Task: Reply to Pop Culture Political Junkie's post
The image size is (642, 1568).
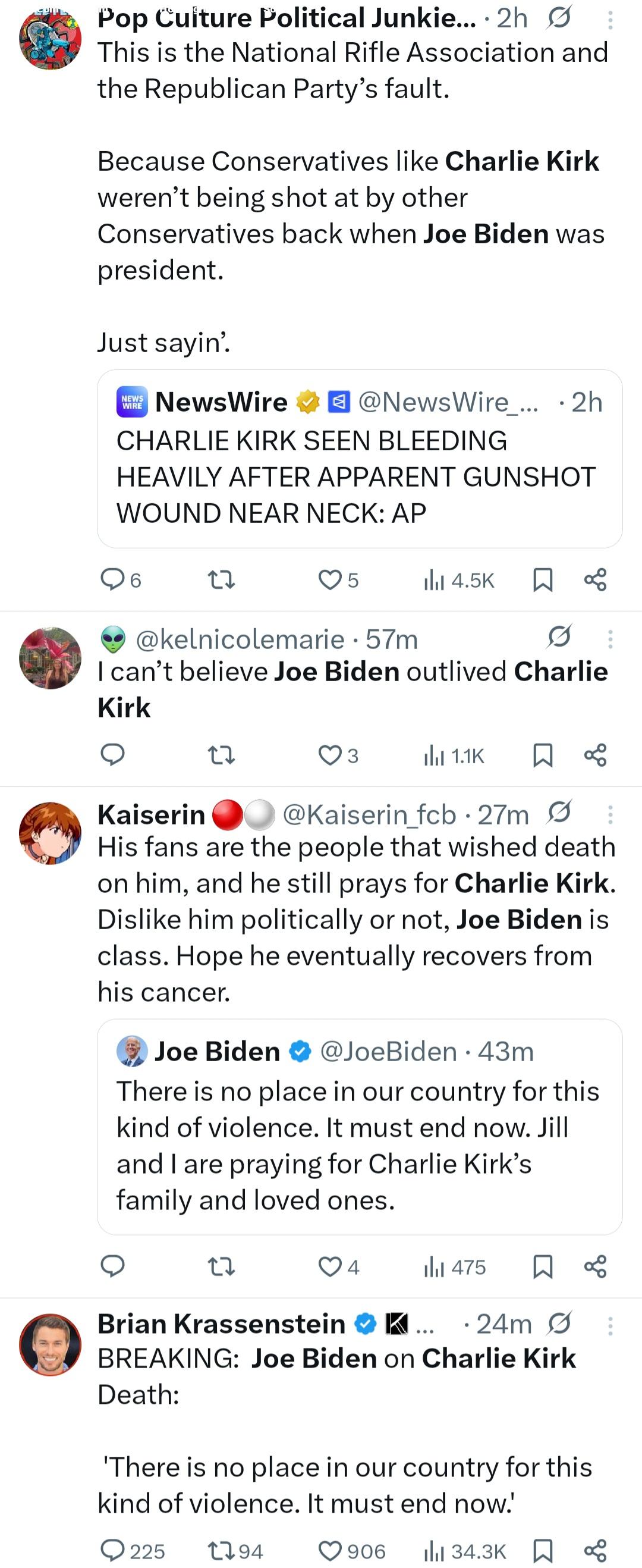Action: pos(112,579)
